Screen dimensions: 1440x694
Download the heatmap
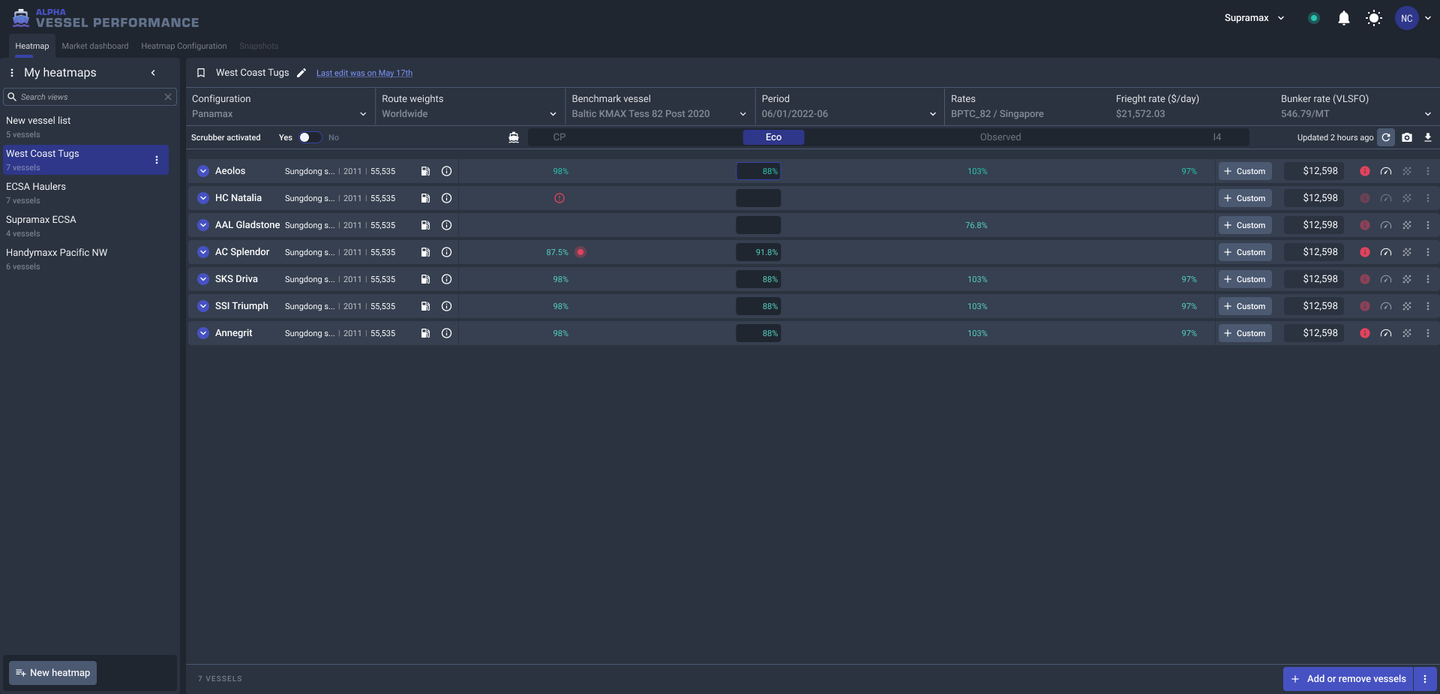[1428, 137]
